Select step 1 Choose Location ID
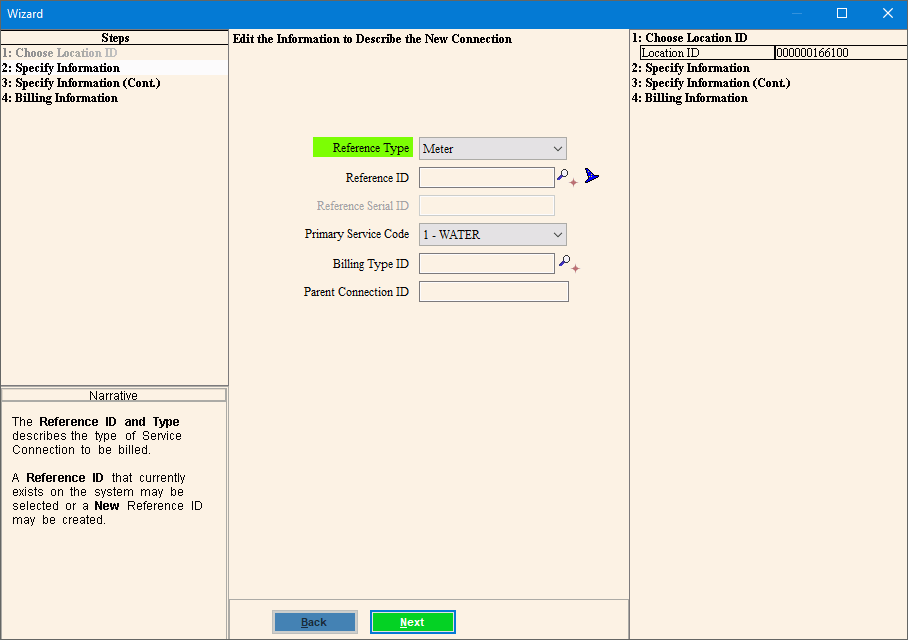The width and height of the screenshot is (908, 640). pos(59,53)
